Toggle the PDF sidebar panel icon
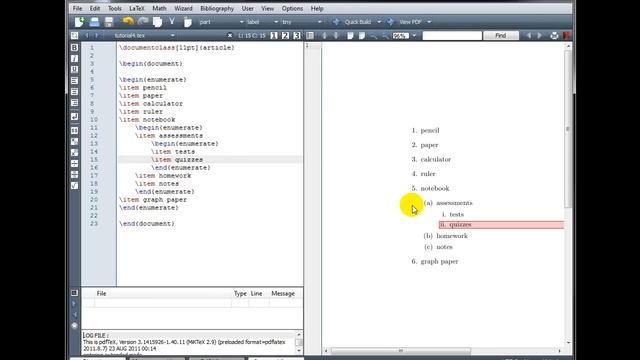640x360 pixels. [310, 36]
